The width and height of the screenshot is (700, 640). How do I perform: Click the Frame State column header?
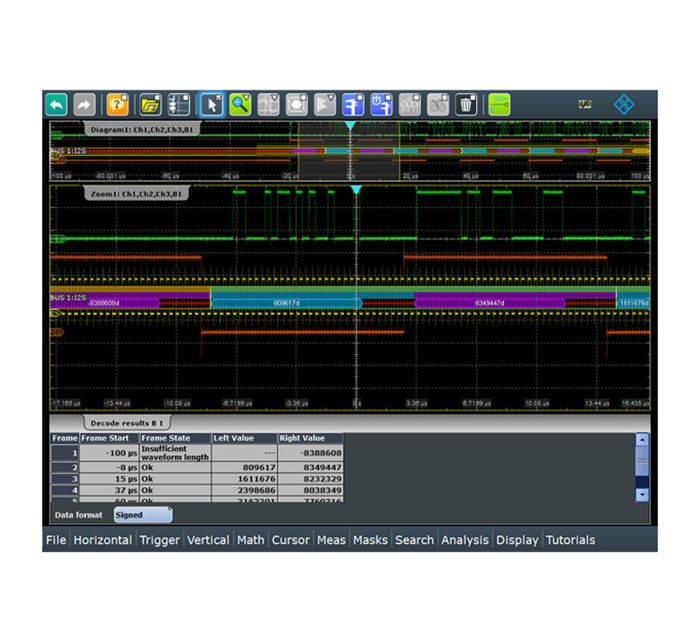tap(175, 438)
